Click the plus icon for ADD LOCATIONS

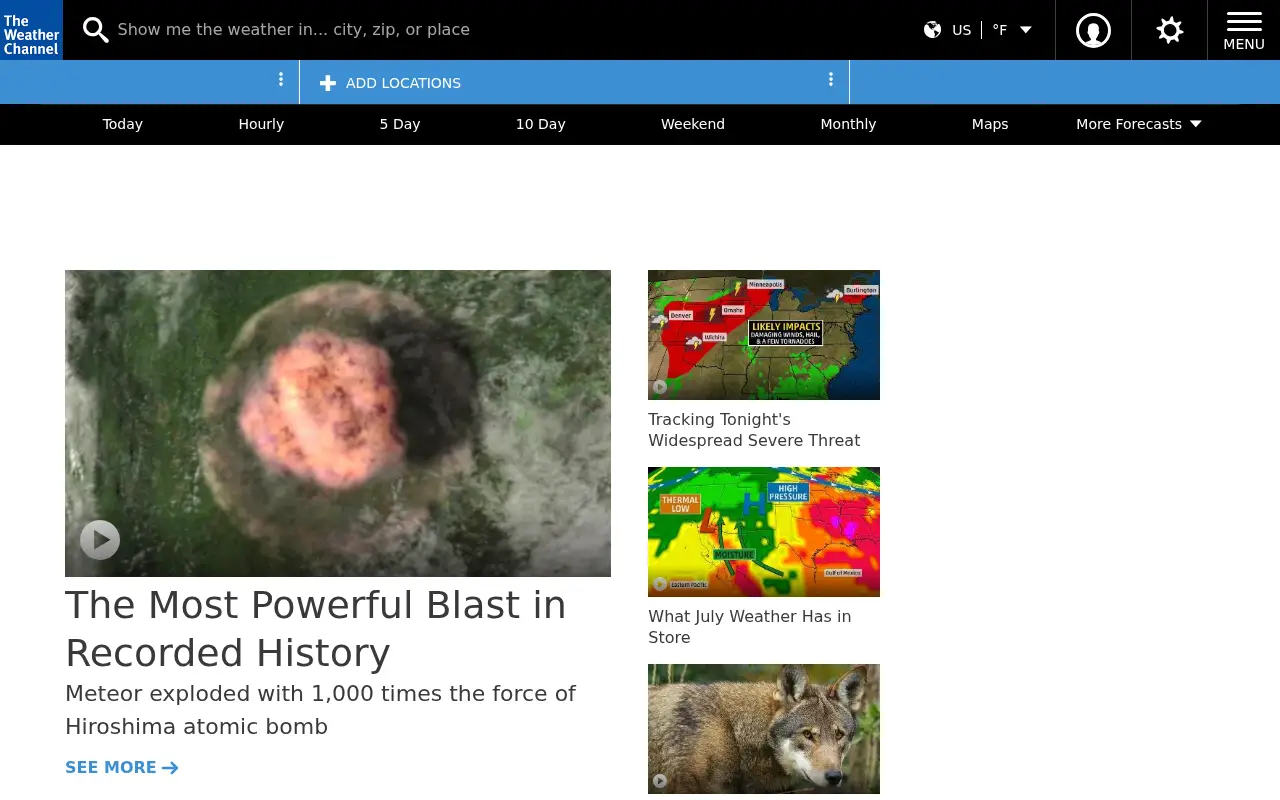click(328, 83)
